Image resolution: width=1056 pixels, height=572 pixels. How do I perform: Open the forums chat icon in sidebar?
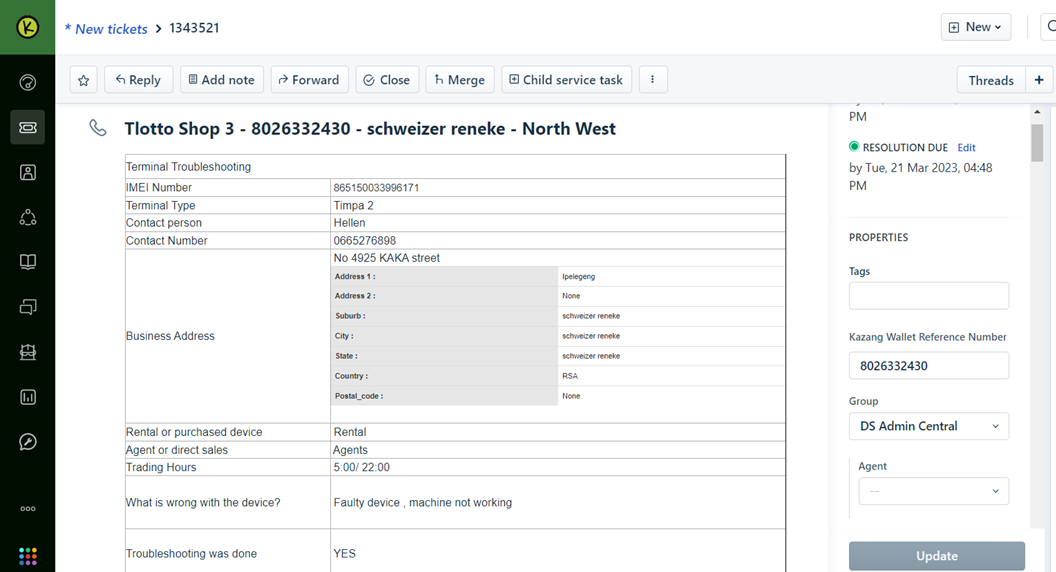point(28,307)
